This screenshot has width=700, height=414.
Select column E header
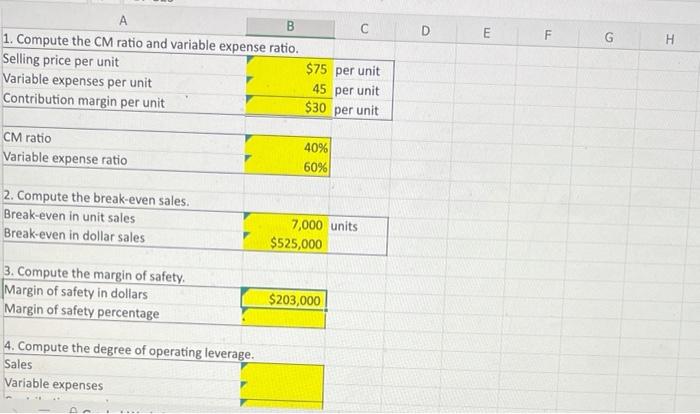[x=487, y=33]
